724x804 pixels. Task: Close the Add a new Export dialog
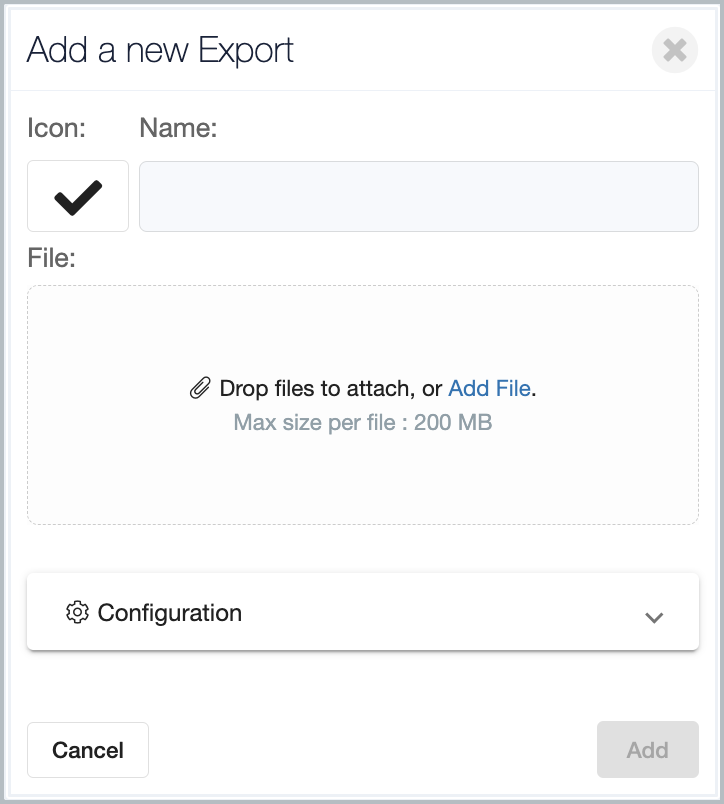coord(674,50)
